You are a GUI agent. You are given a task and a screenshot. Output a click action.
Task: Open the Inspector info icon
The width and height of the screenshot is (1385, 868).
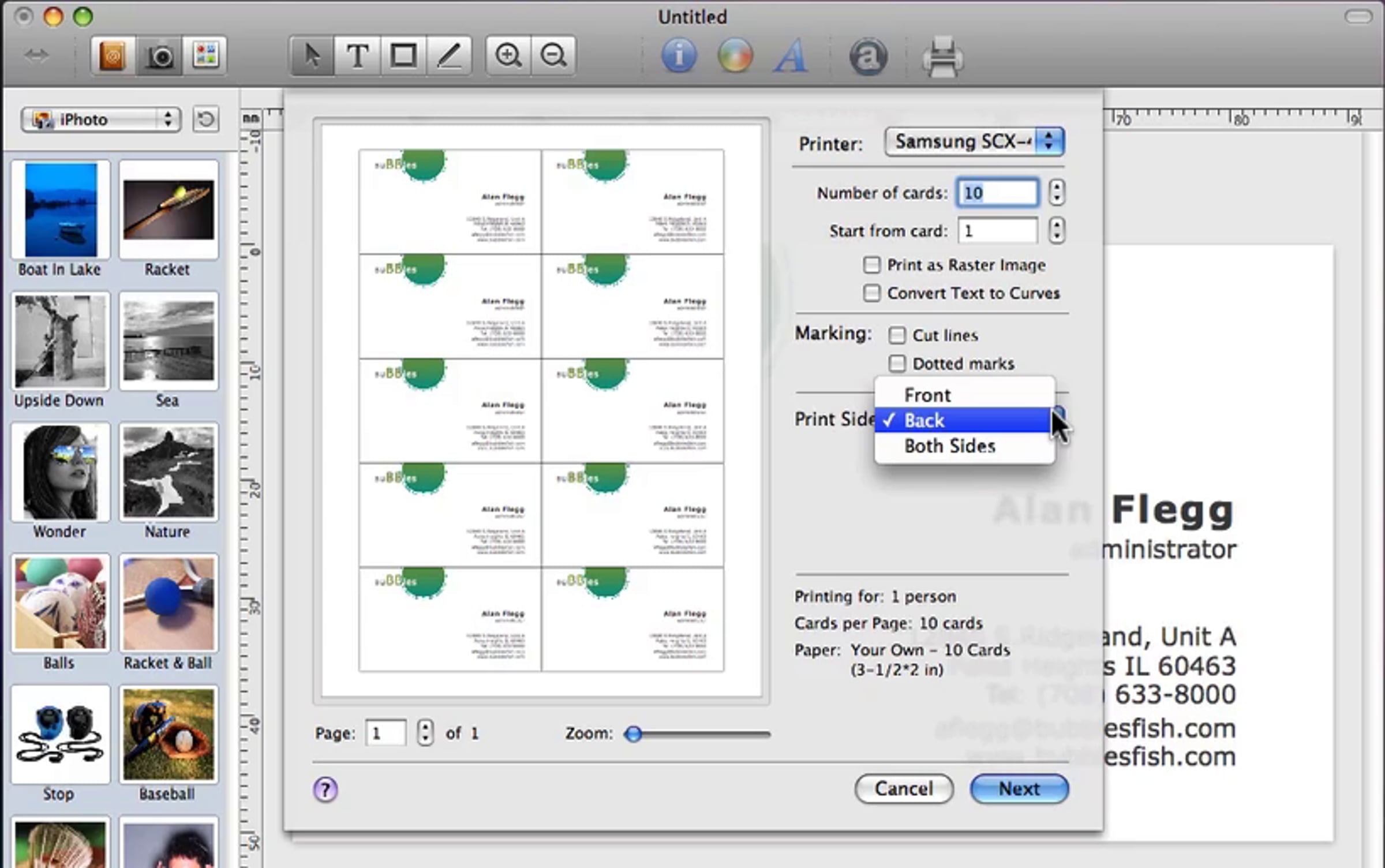679,56
